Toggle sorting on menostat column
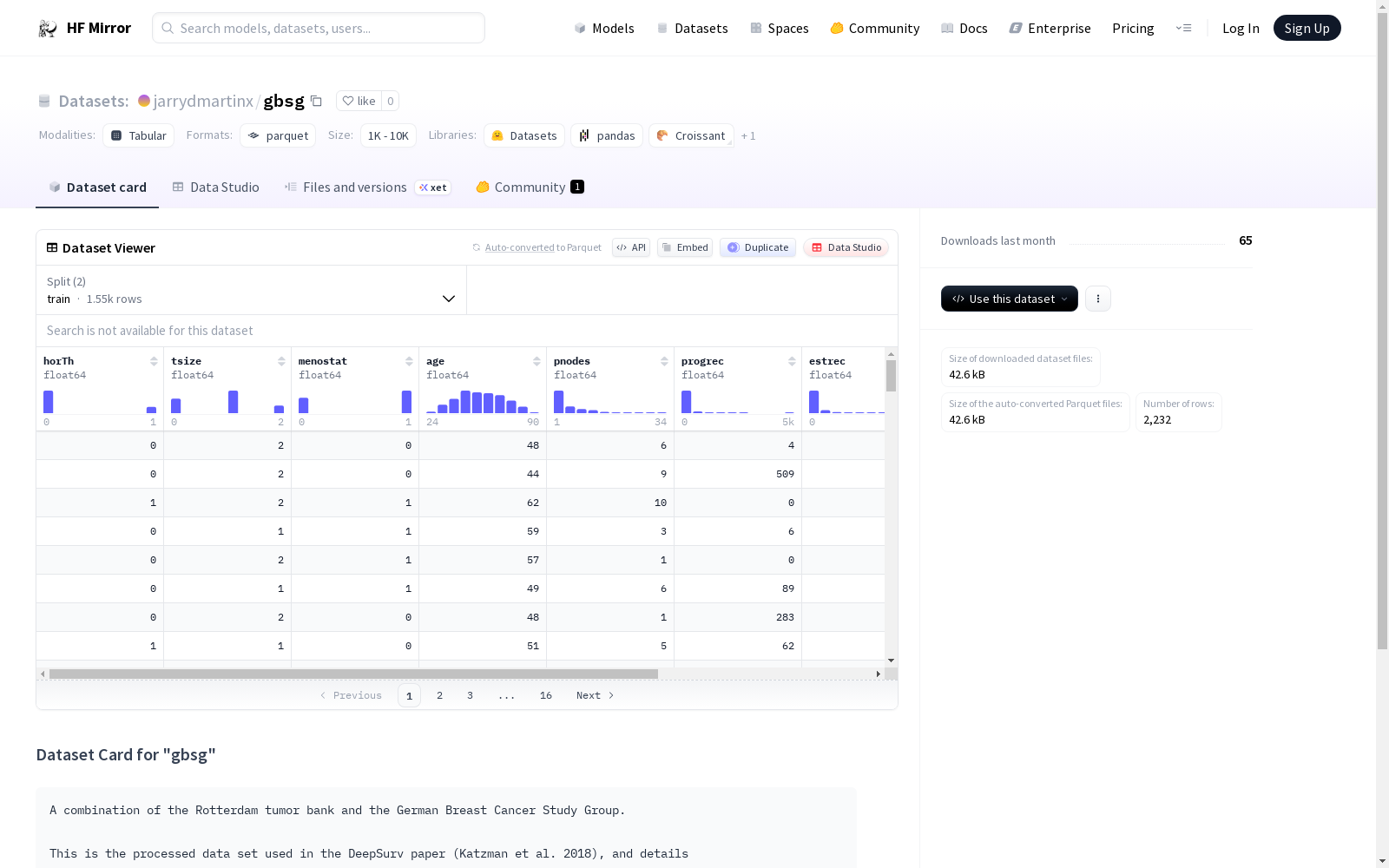This screenshot has height=868, width=1389. point(409,361)
